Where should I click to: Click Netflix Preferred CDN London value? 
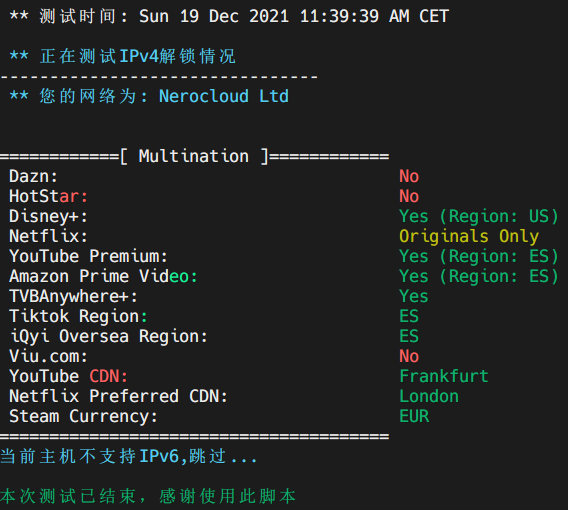[429, 396]
